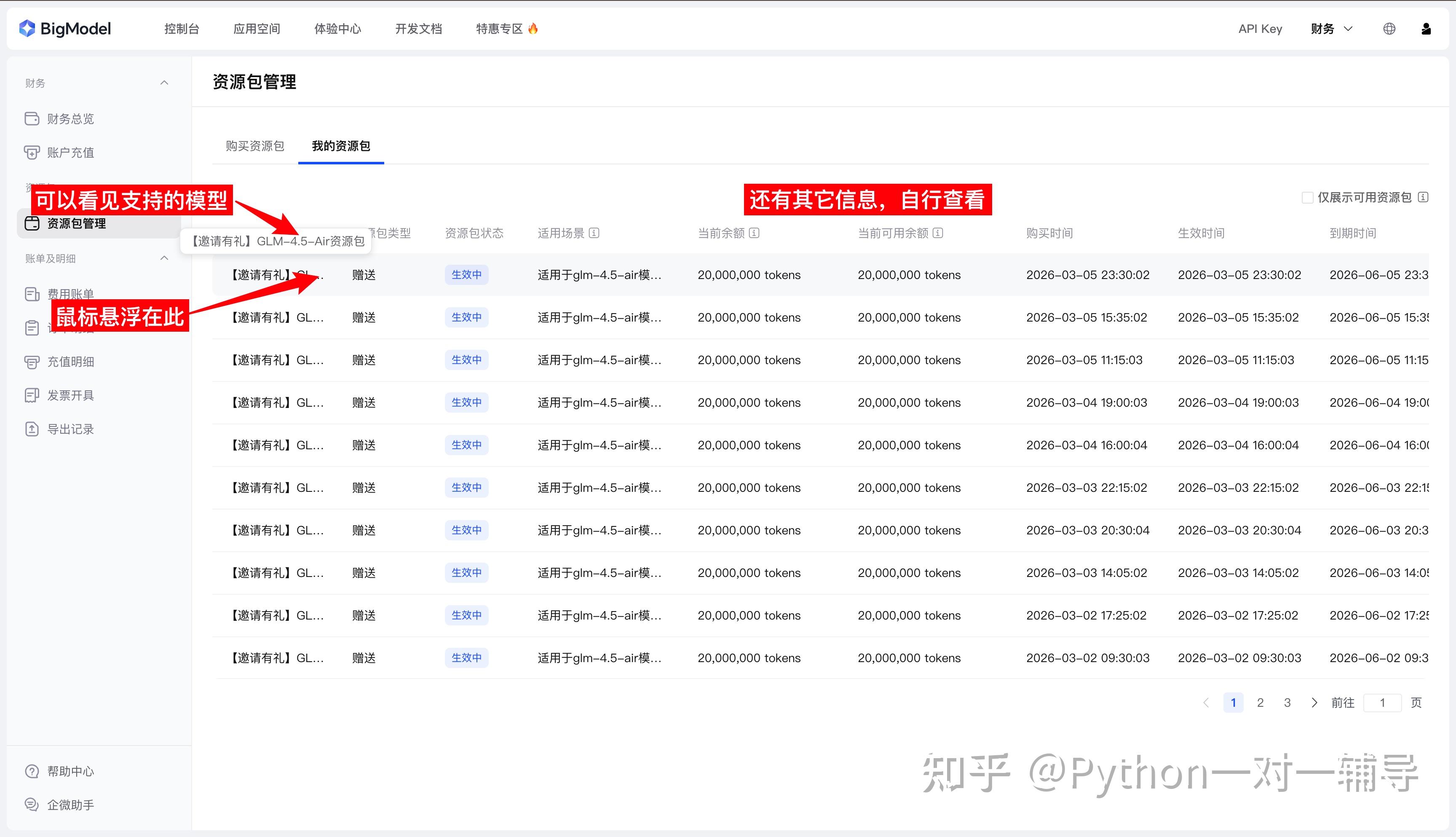1456x837 pixels.
Task: Click the 帮助中心 question mark icon
Action: tap(32, 772)
